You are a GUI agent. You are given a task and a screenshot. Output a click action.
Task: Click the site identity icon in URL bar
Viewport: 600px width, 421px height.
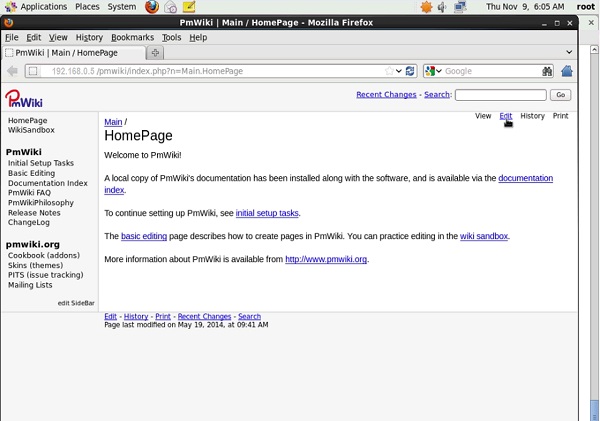point(33,71)
